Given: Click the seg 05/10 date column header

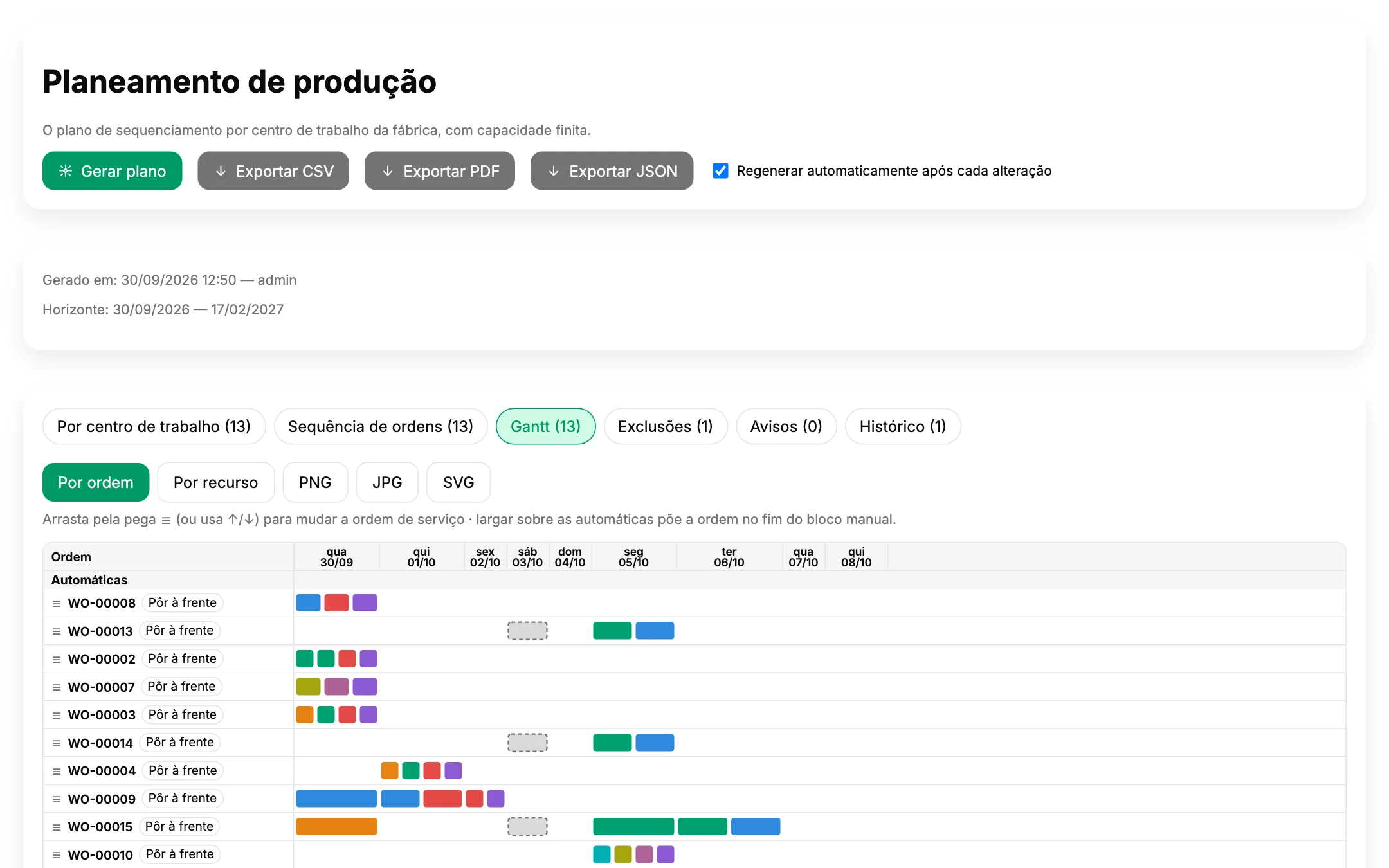Looking at the screenshot, I should point(633,557).
